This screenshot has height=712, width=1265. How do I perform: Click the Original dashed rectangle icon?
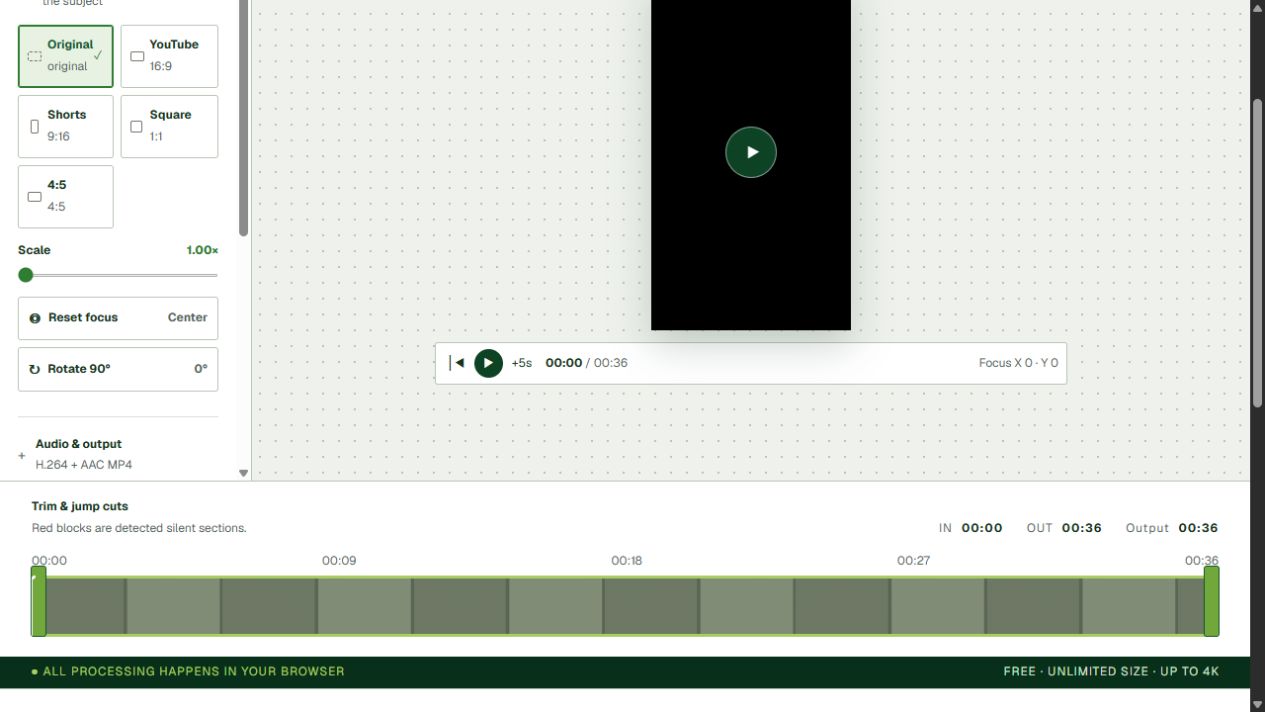click(x=35, y=57)
